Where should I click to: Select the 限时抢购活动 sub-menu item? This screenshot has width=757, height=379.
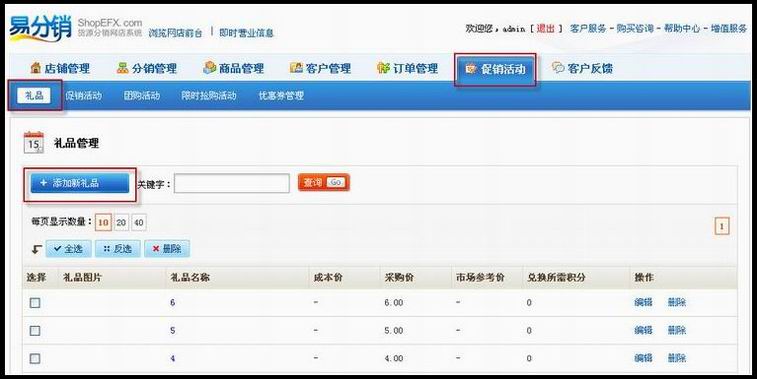click(209, 96)
